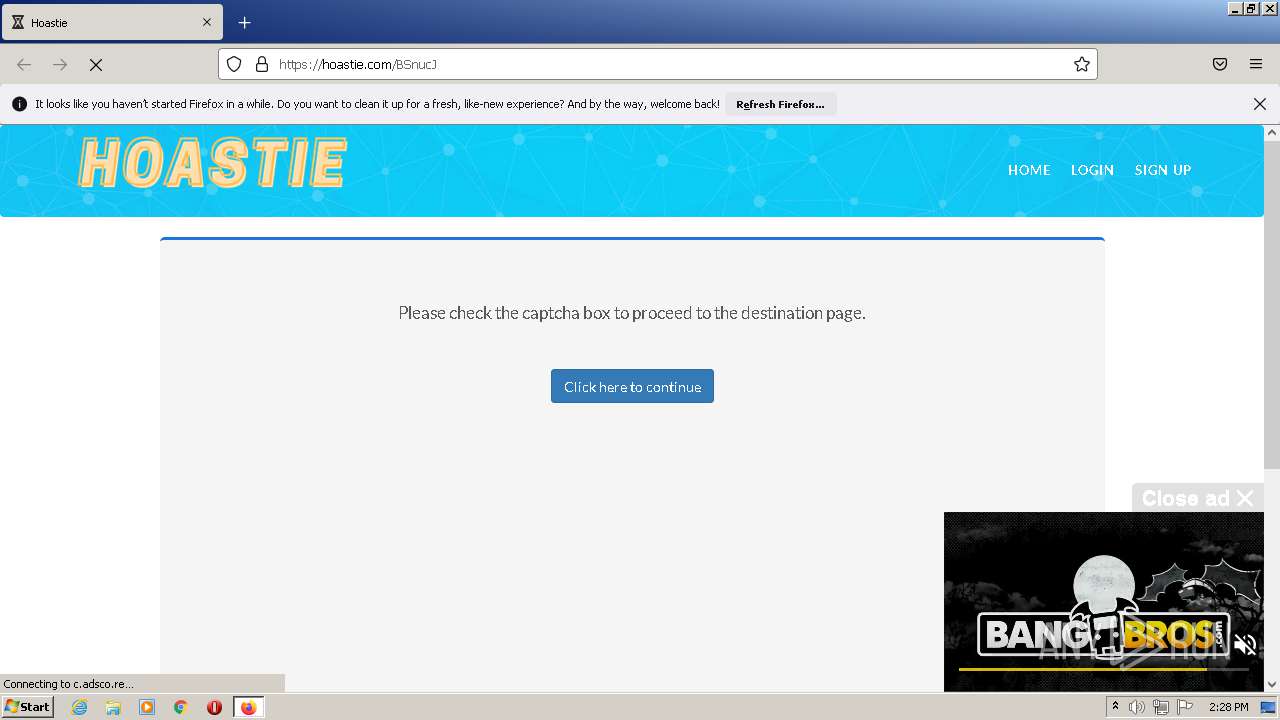Dismiss the Firefox notification bar

1260,104
